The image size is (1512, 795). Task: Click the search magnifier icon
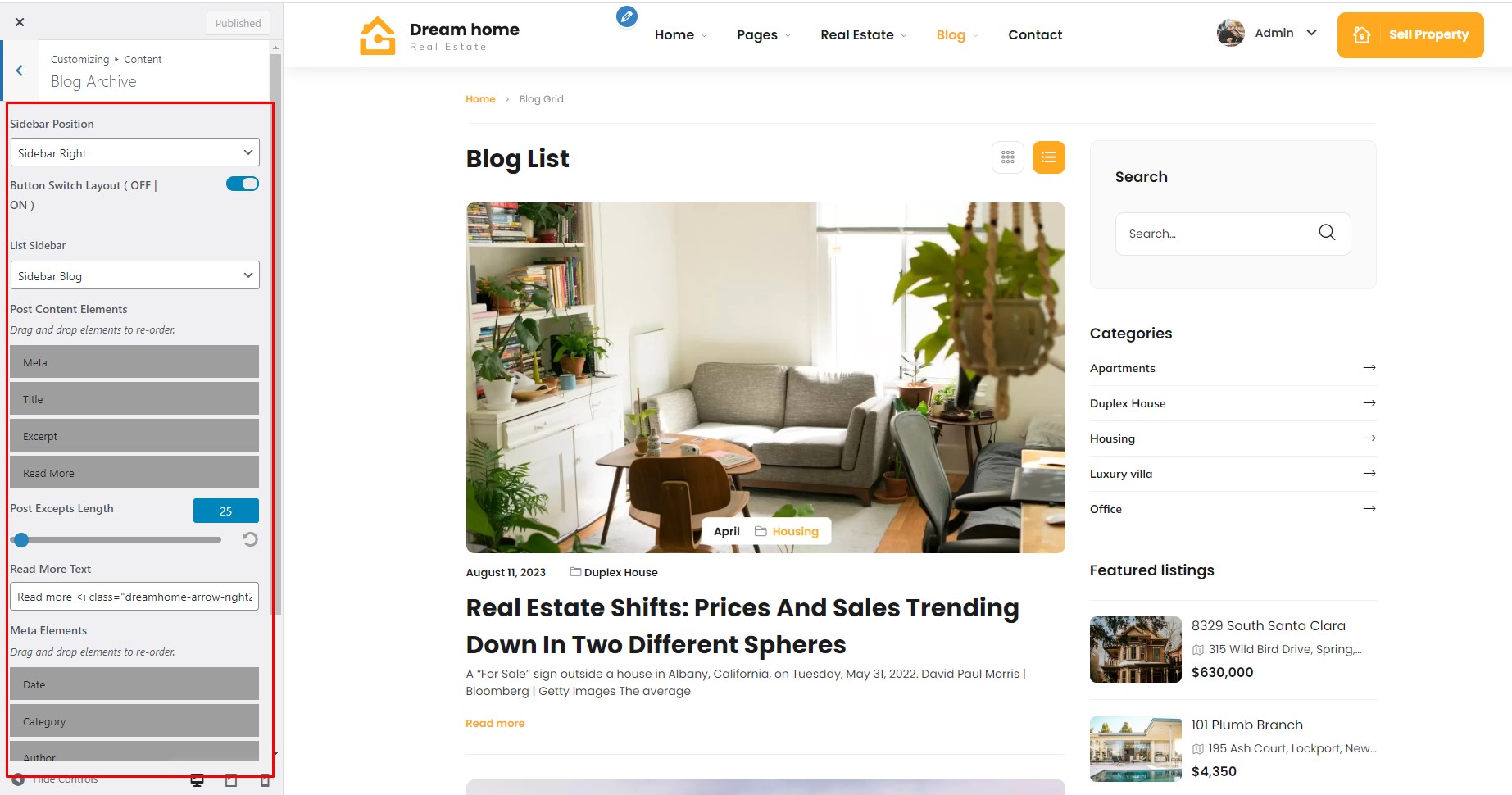coord(1327,233)
